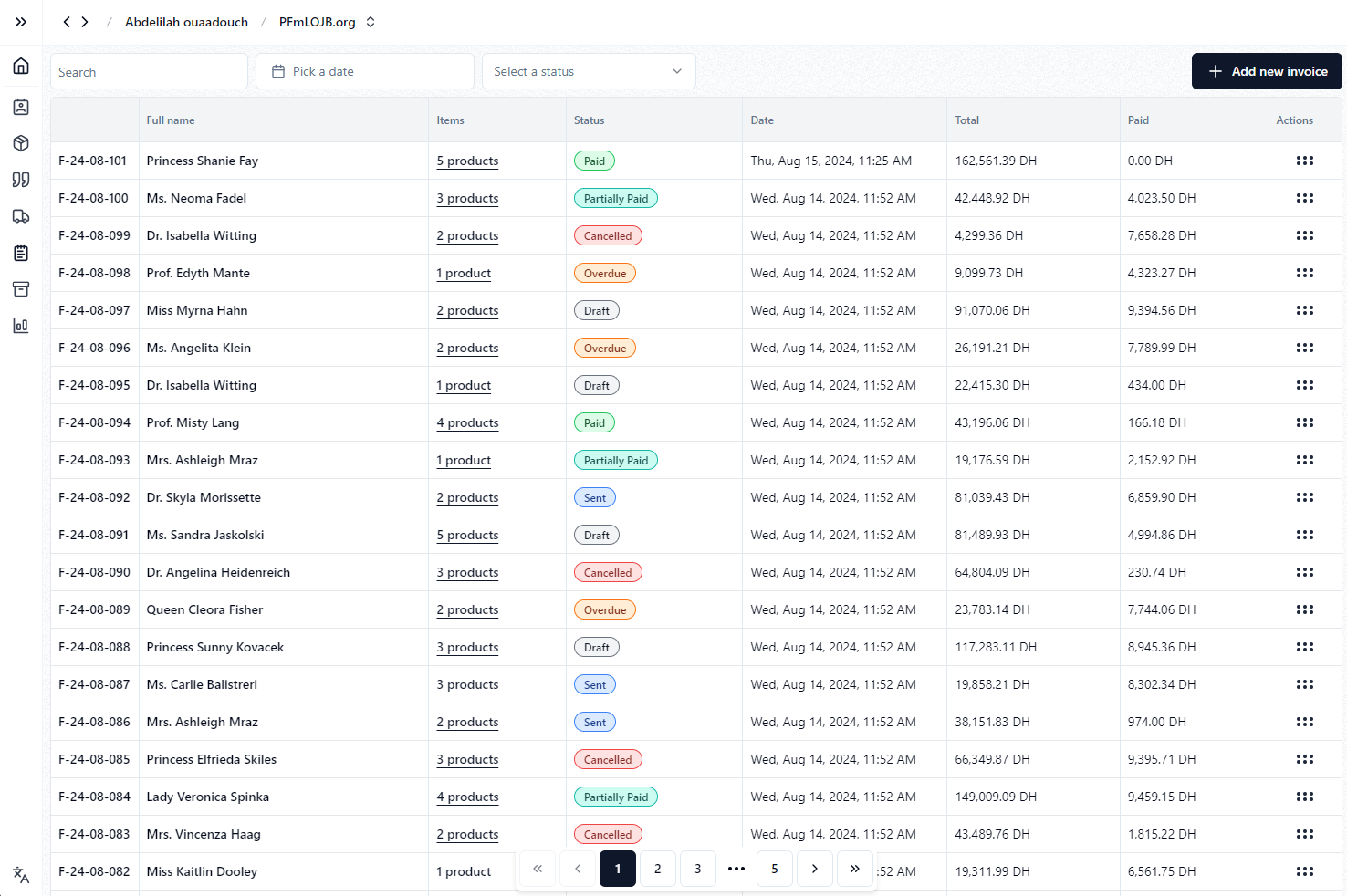Open the Deliveries truck icon
The image size is (1347, 896).
point(20,216)
